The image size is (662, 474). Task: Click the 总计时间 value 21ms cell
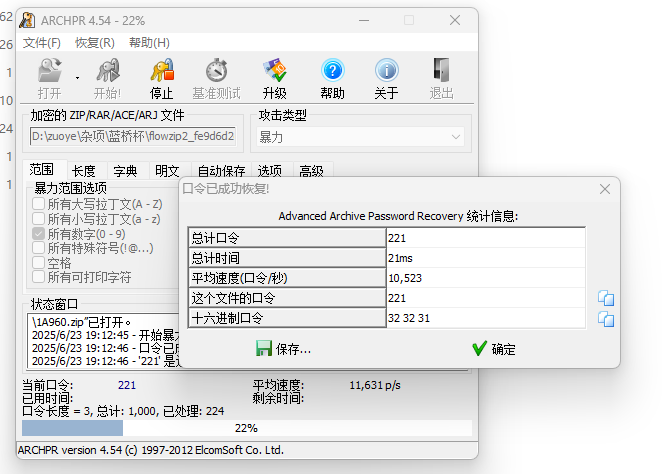point(486,258)
